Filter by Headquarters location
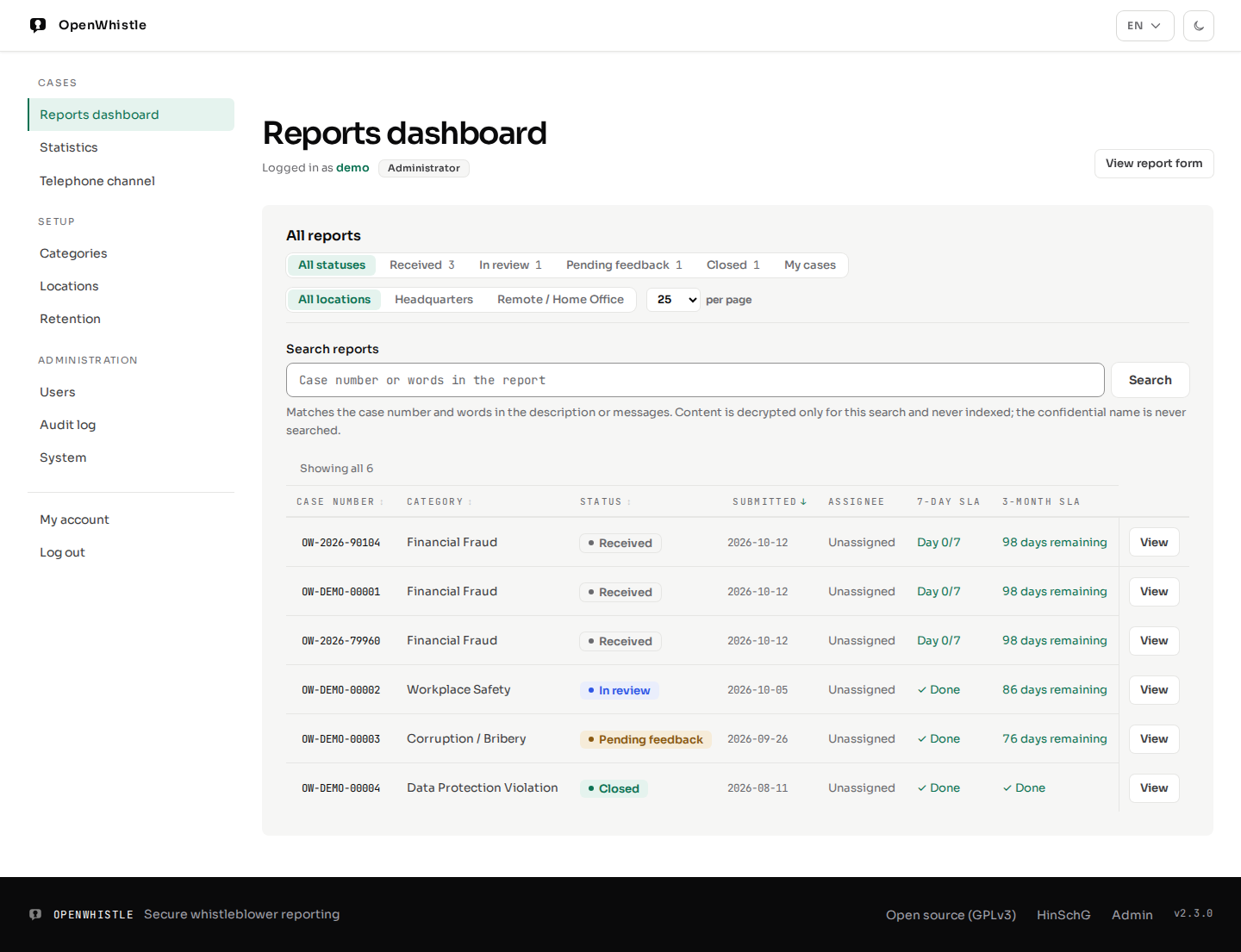The image size is (1241, 952). [433, 299]
